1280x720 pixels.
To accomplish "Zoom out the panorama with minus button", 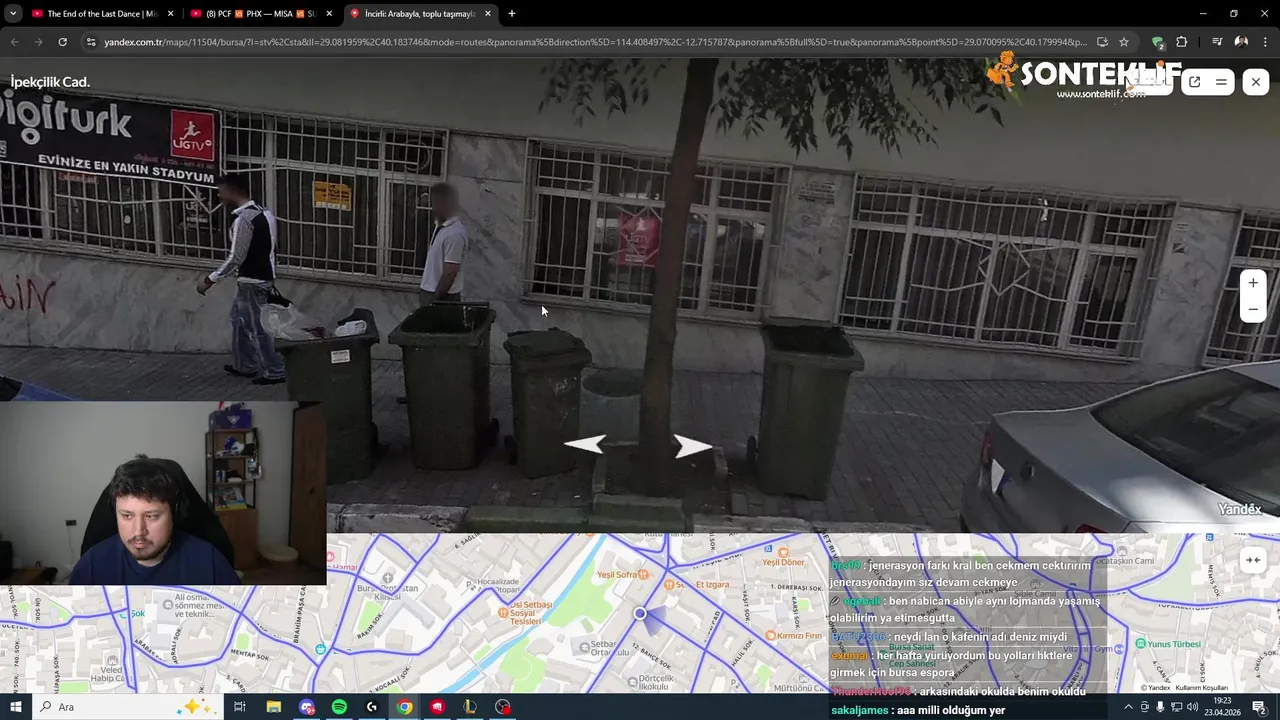I will pos(1253,310).
